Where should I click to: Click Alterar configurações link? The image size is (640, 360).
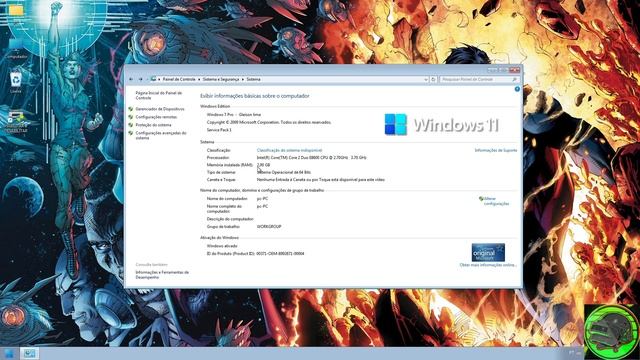pos(496,201)
